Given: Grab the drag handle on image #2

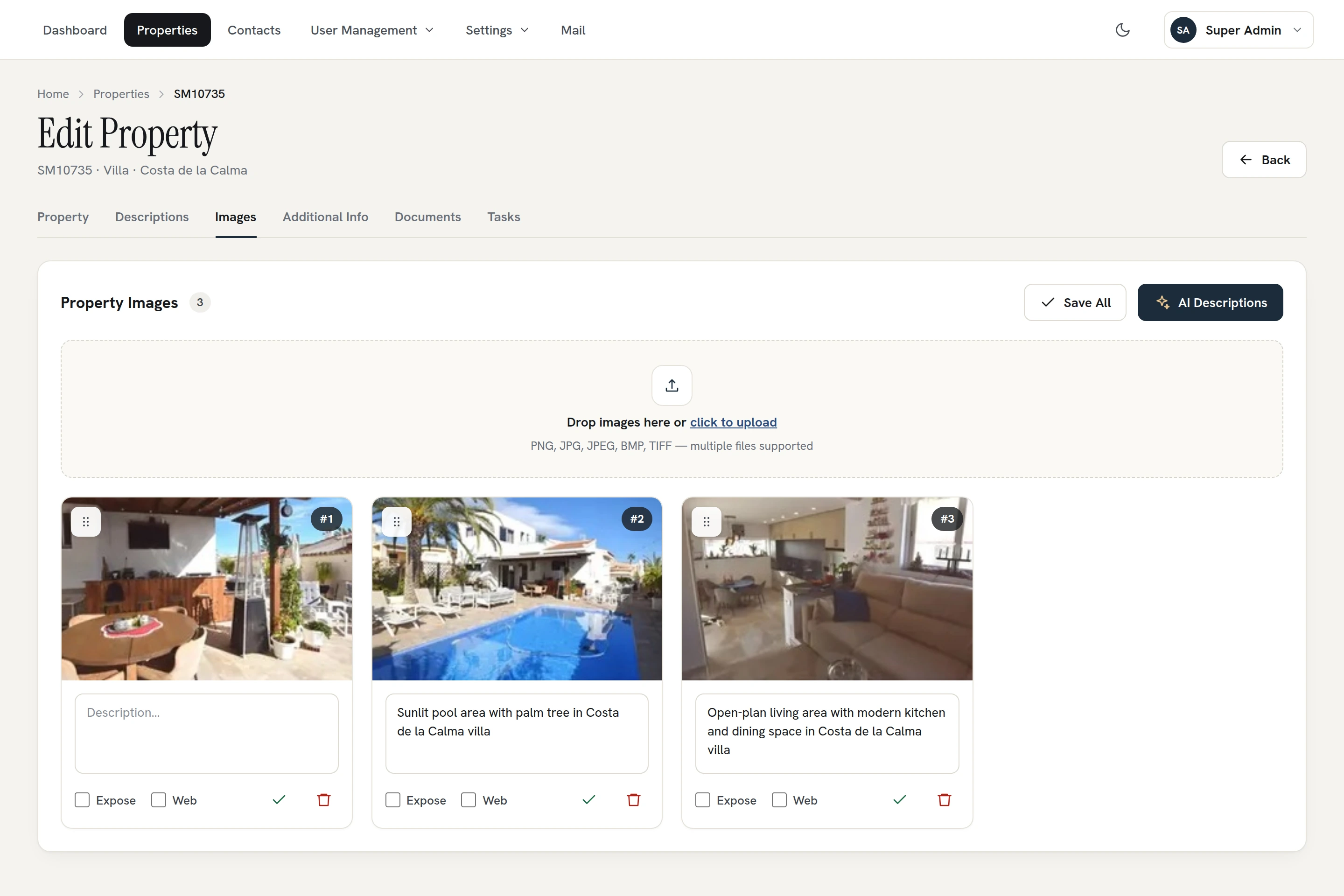Looking at the screenshot, I should click(397, 521).
